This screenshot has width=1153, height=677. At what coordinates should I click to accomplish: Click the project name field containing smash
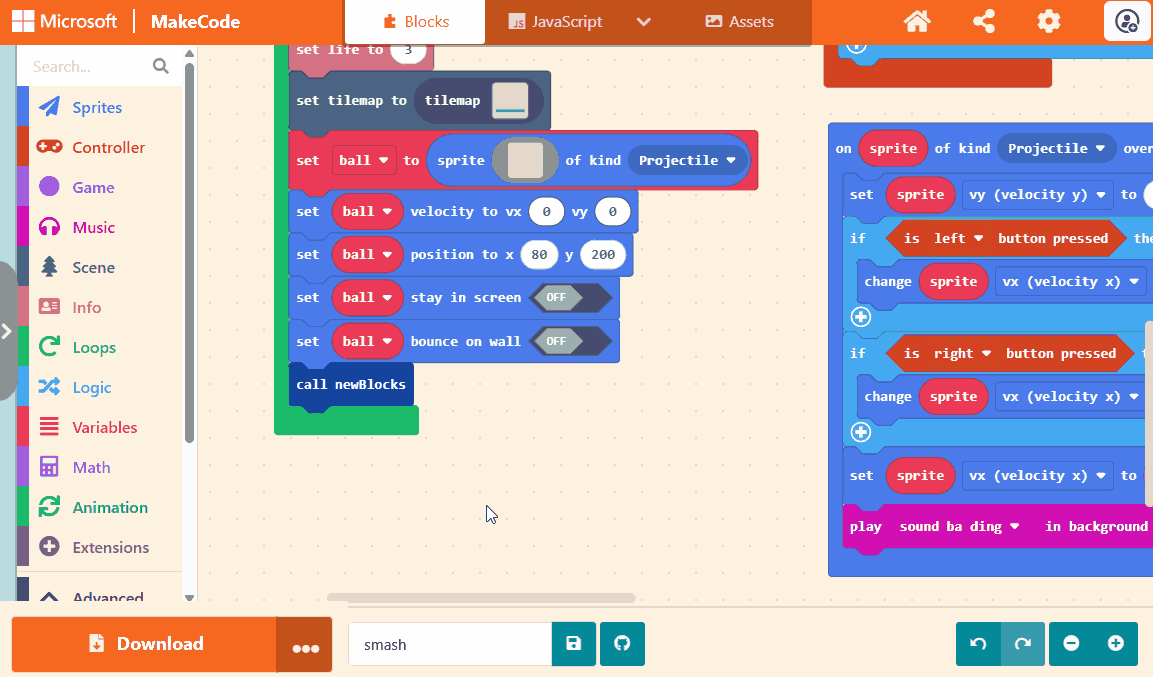pos(449,644)
